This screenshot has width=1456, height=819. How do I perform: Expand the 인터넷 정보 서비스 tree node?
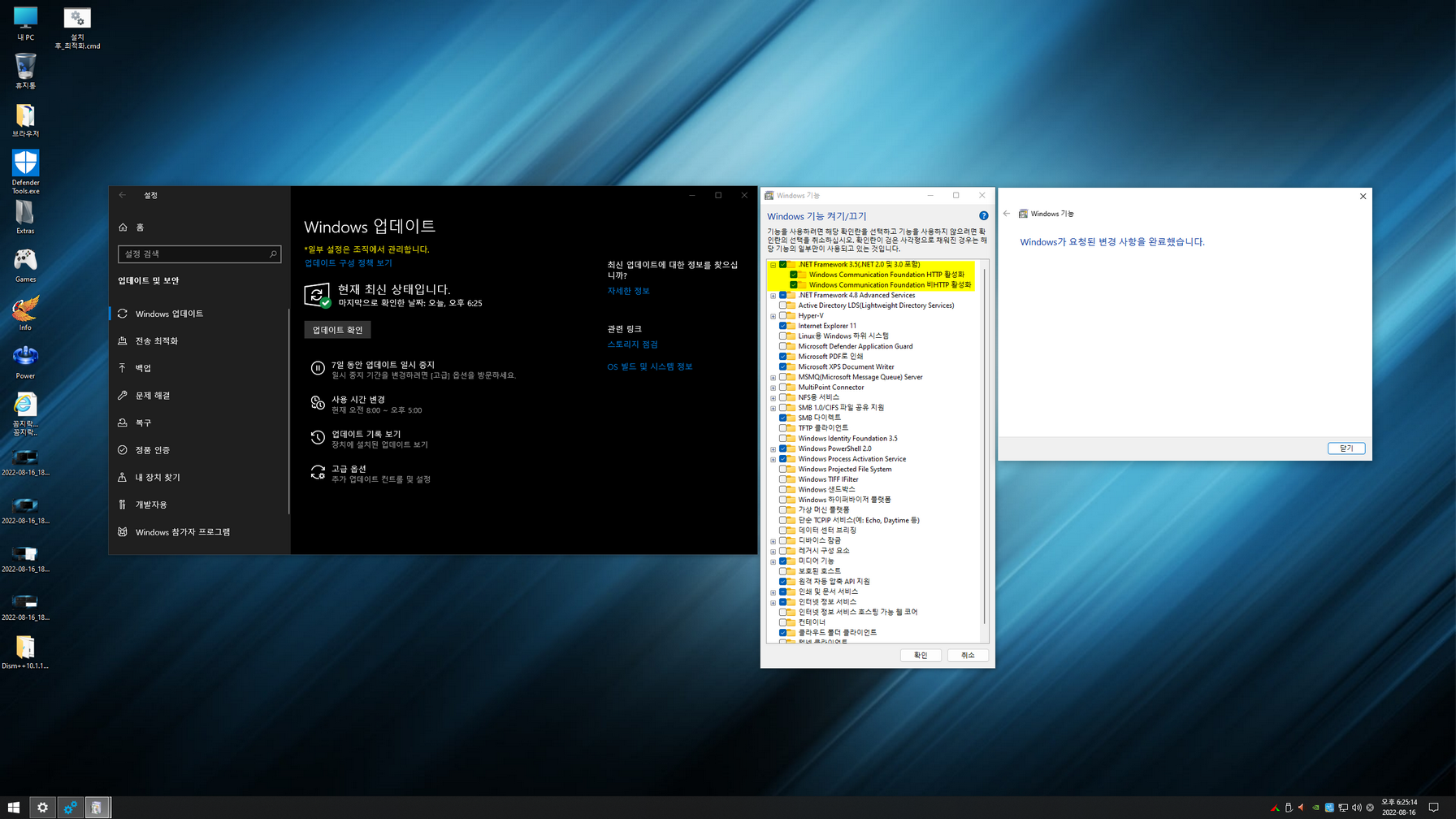coord(773,603)
